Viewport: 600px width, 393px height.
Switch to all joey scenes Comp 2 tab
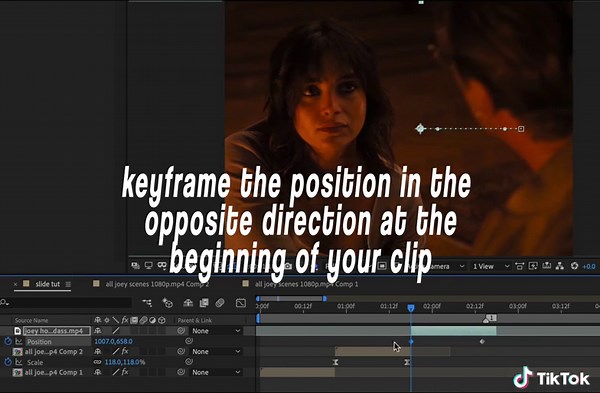click(157, 284)
